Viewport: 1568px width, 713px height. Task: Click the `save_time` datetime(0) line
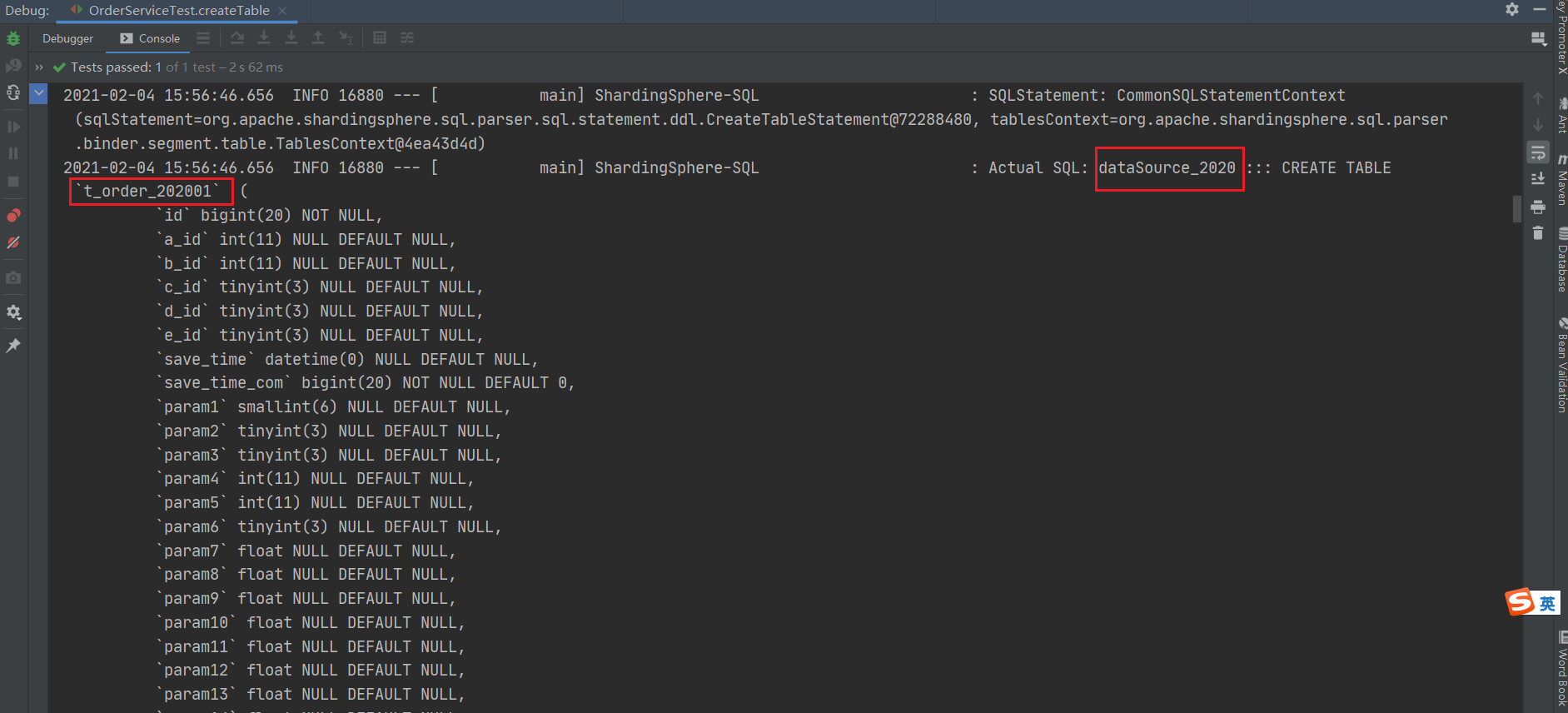pos(347,359)
